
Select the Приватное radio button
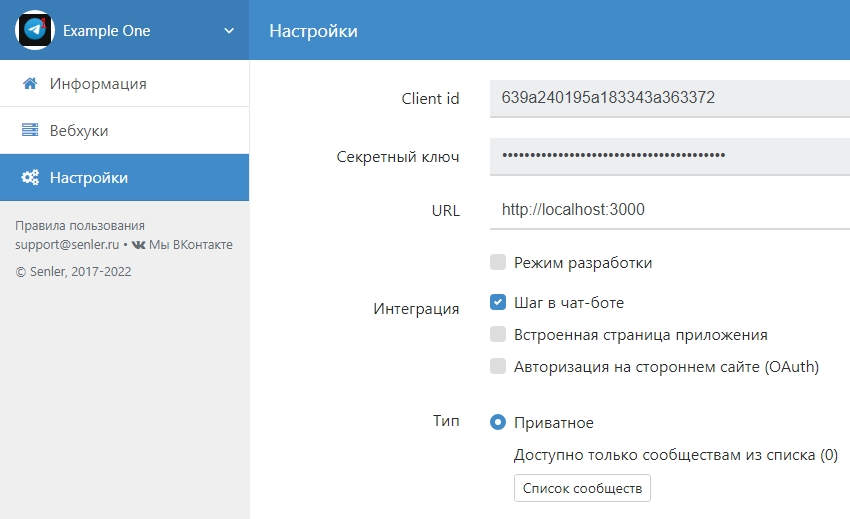click(x=498, y=423)
